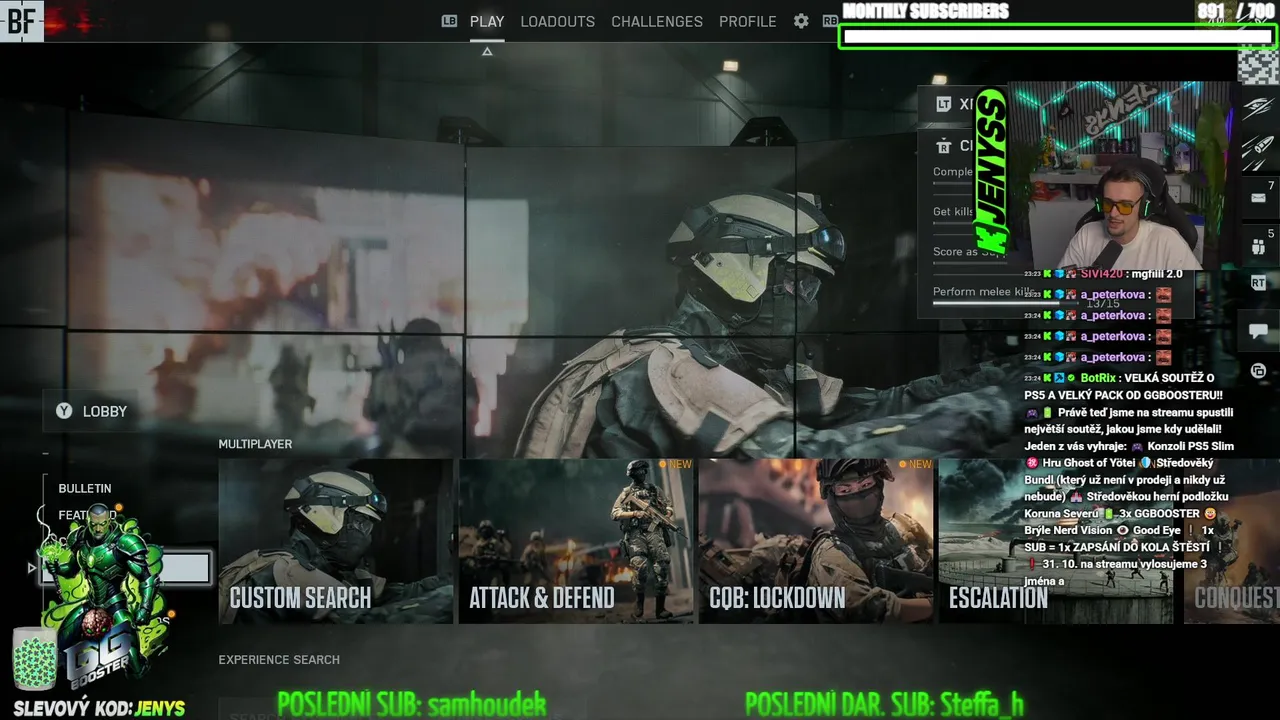Image resolution: width=1280 pixels, height=720 pixels.
Task: Click the LT trigger icon on the XP panel
Action: 943,104
